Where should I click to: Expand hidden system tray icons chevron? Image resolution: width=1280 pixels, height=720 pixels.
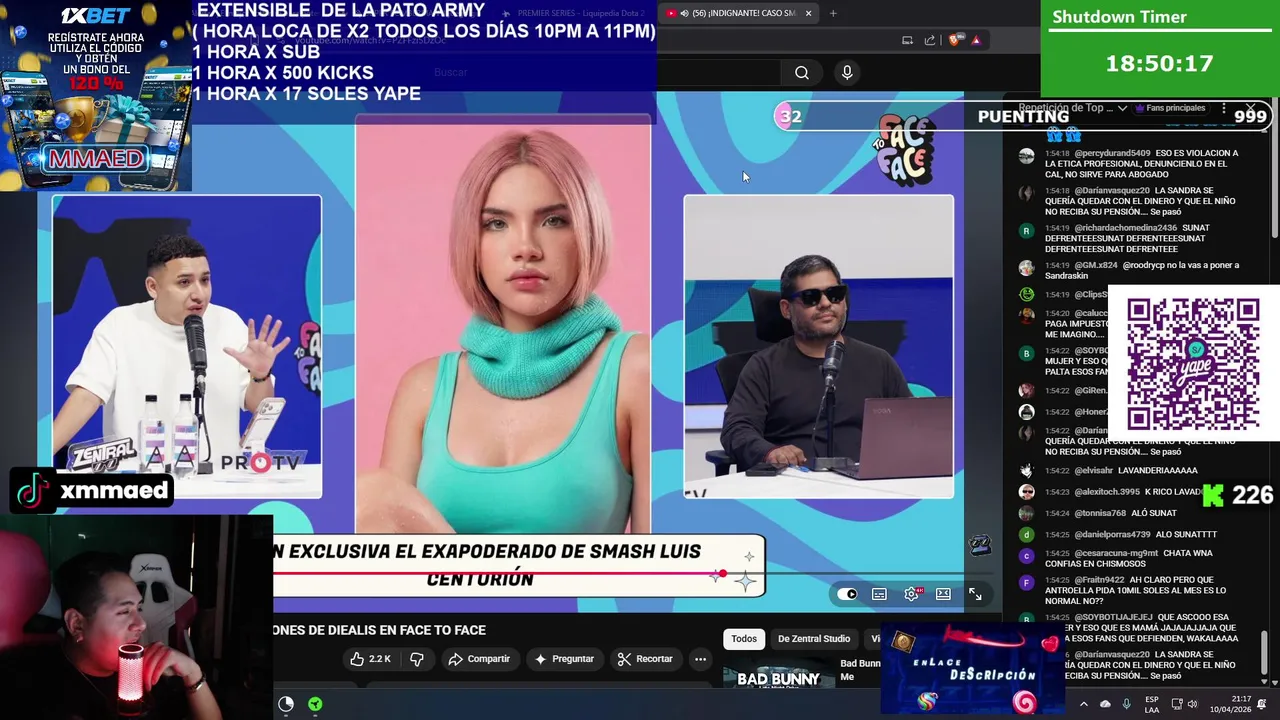pyautogui.click(x=1083, y=704)
